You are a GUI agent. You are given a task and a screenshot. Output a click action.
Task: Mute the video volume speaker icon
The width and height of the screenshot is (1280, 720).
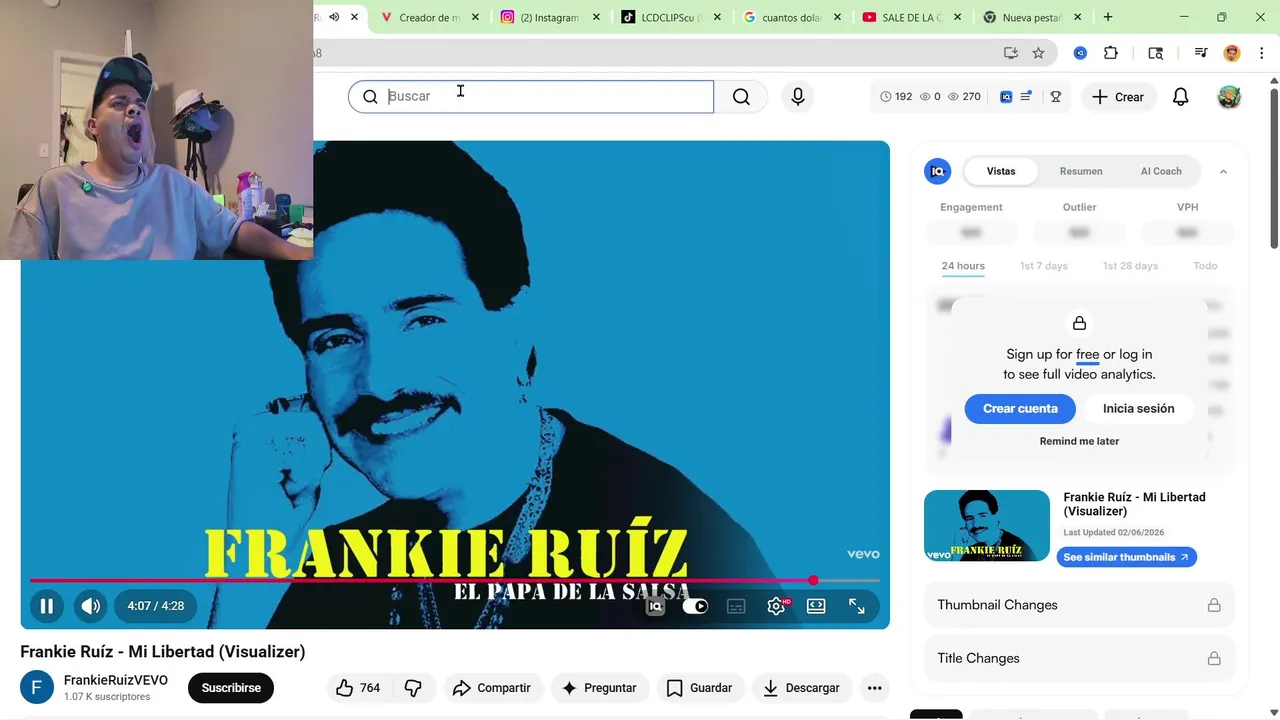tap(90, 606)
